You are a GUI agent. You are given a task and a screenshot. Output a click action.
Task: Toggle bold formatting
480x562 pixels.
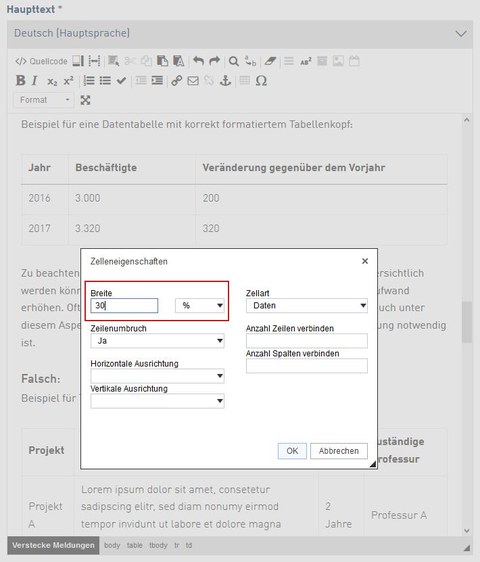point(20,81)
